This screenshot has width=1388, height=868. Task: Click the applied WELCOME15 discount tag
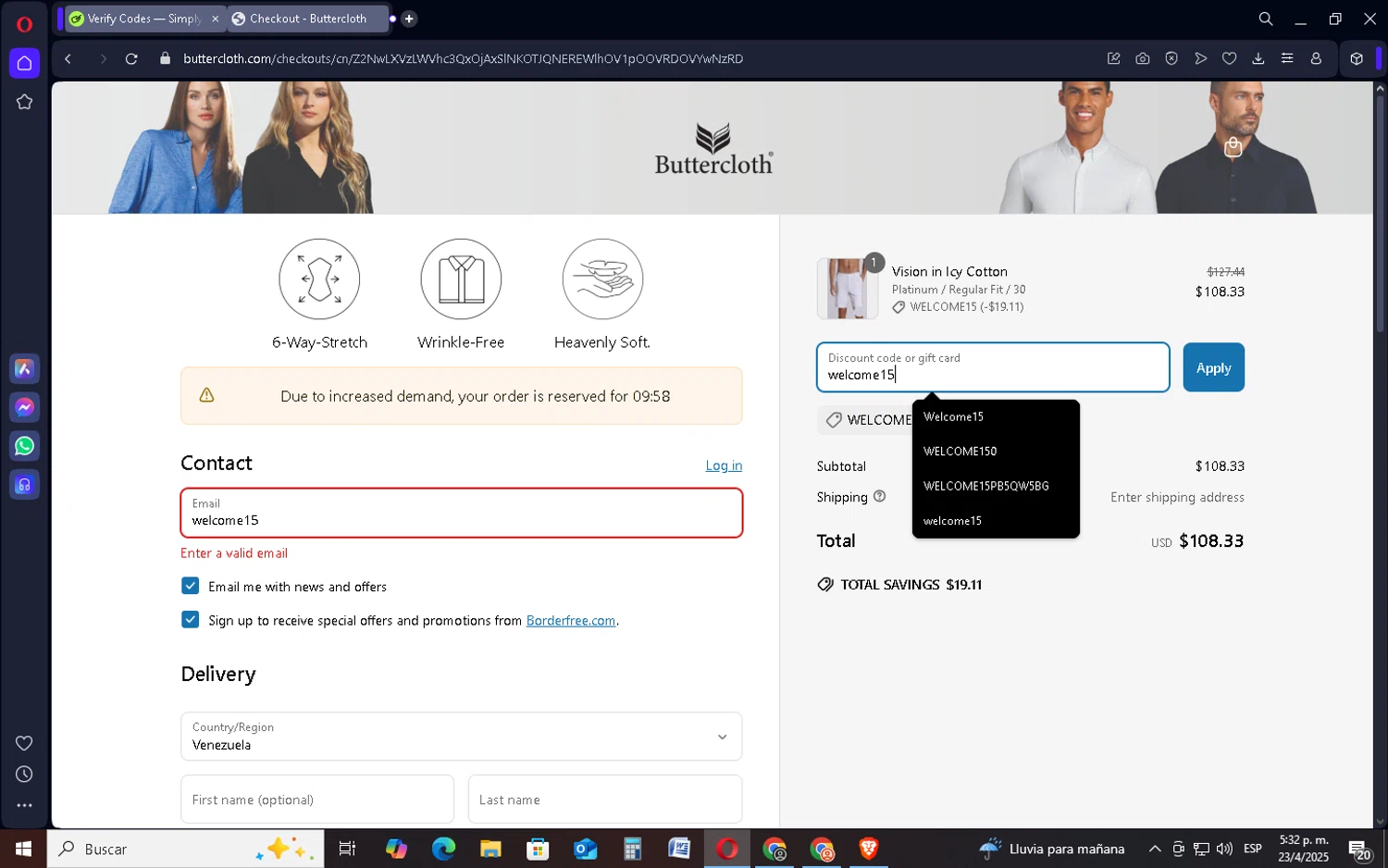click(865, 420)
